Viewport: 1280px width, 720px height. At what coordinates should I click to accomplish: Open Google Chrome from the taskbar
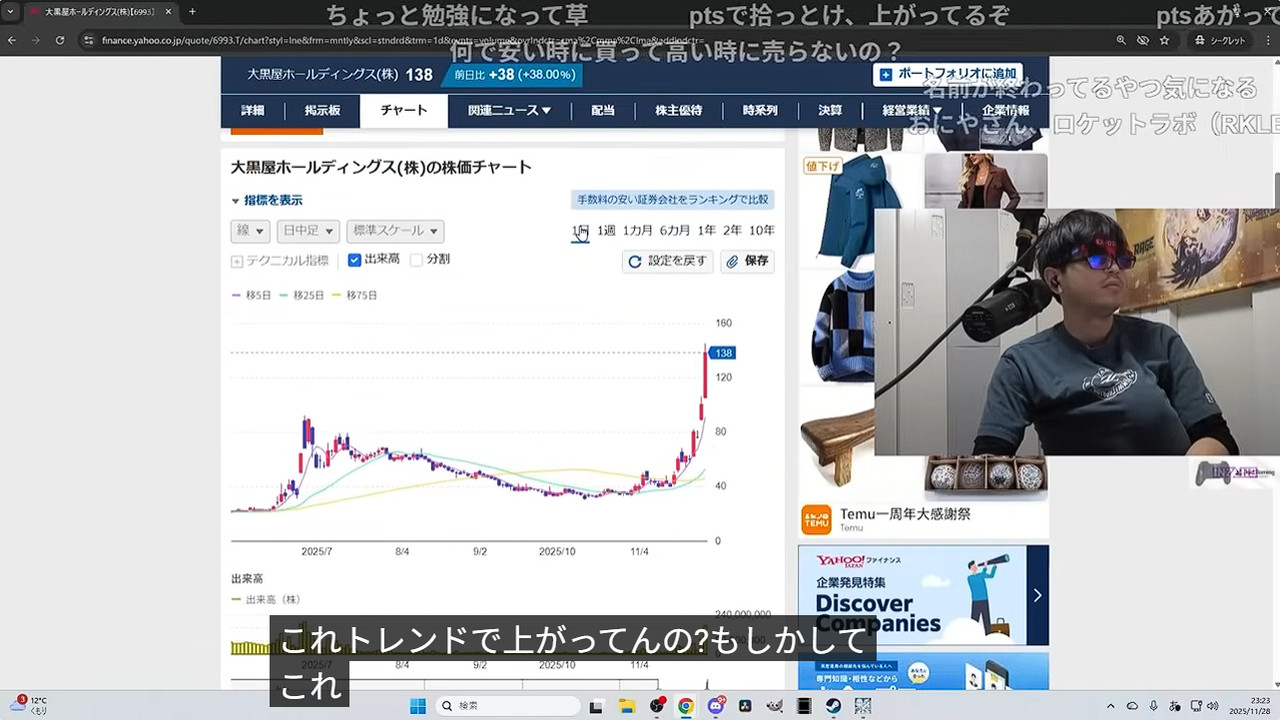[x=686, y=706]
